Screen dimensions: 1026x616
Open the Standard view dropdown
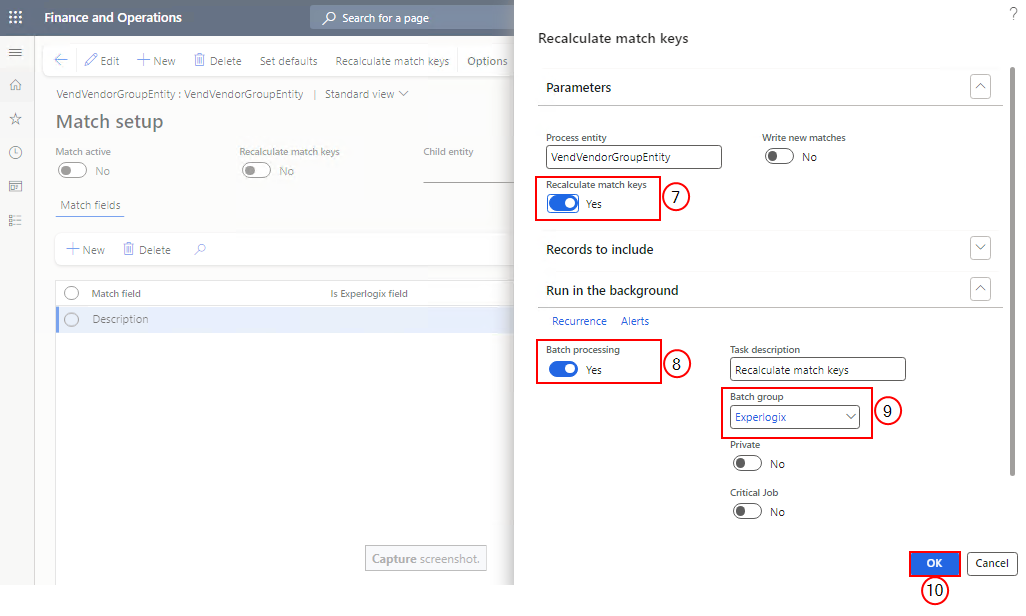coord(366,94)
